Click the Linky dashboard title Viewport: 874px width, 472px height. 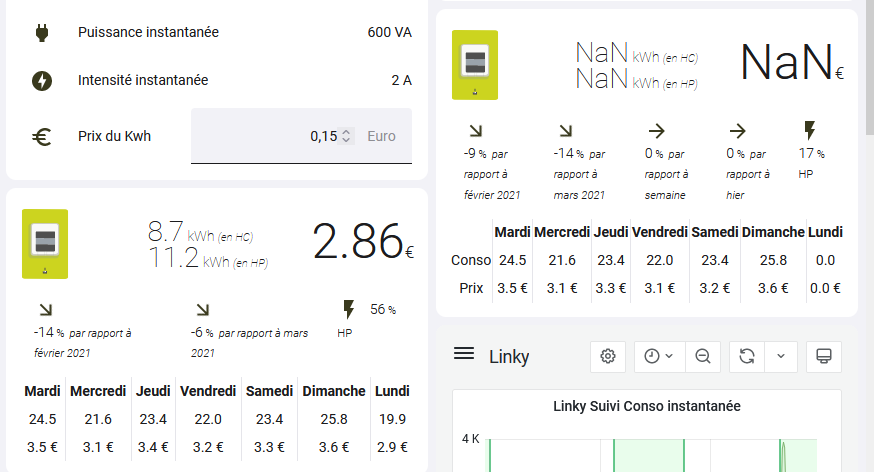point(509,357)
